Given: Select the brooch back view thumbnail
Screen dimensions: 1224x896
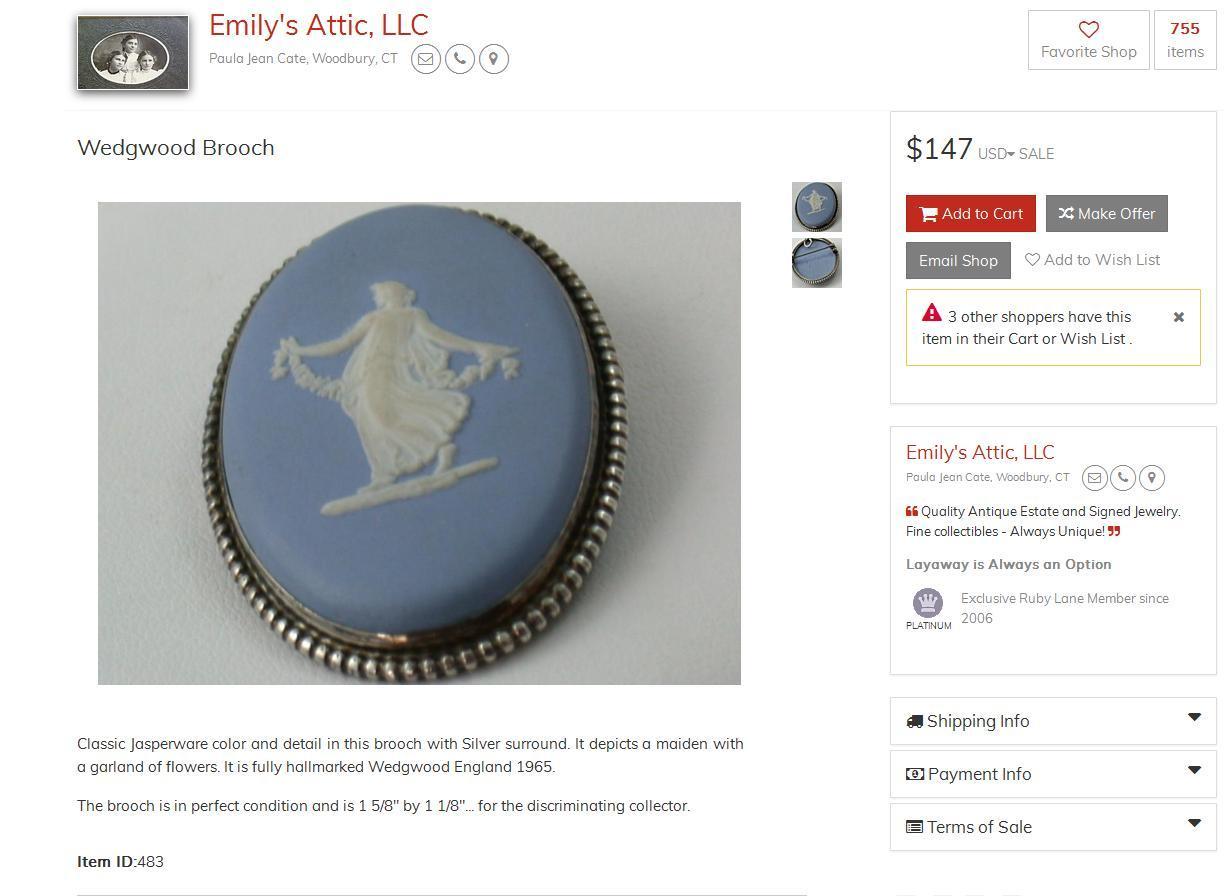Looking at the screenshot, I should [x=817, y=263].
